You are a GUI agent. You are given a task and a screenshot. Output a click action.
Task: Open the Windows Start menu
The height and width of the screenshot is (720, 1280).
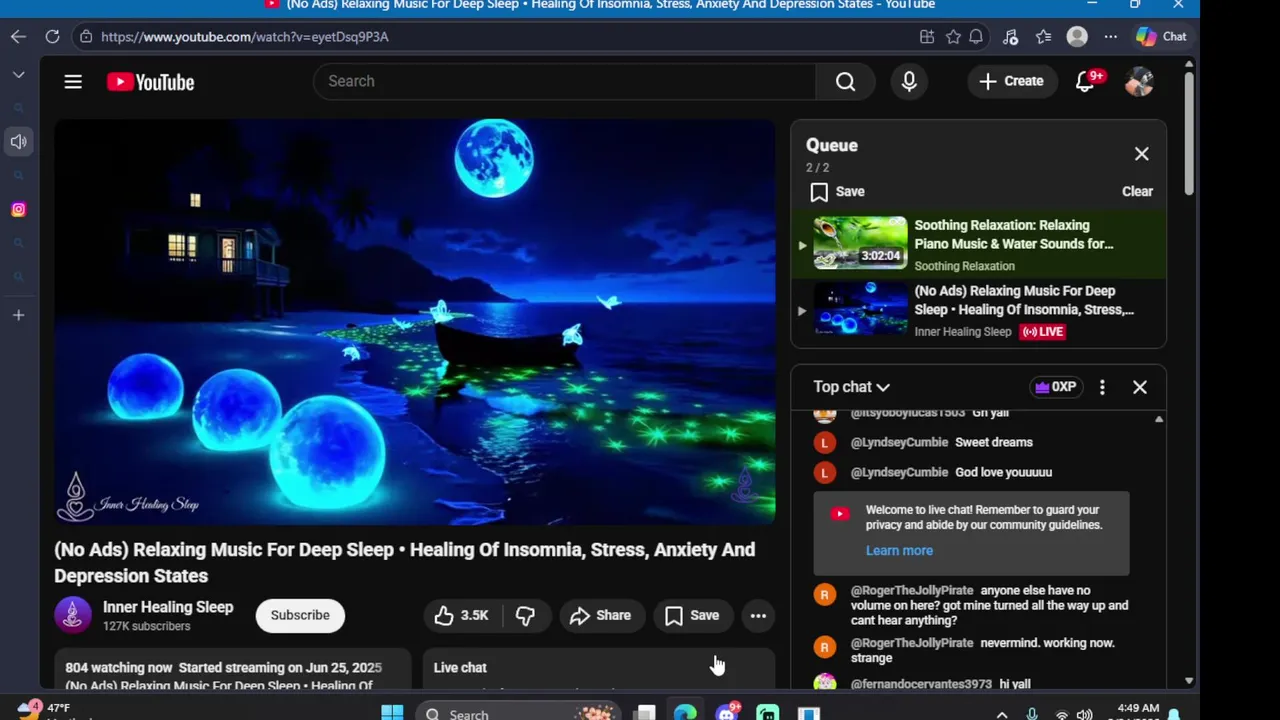(392, 713)
